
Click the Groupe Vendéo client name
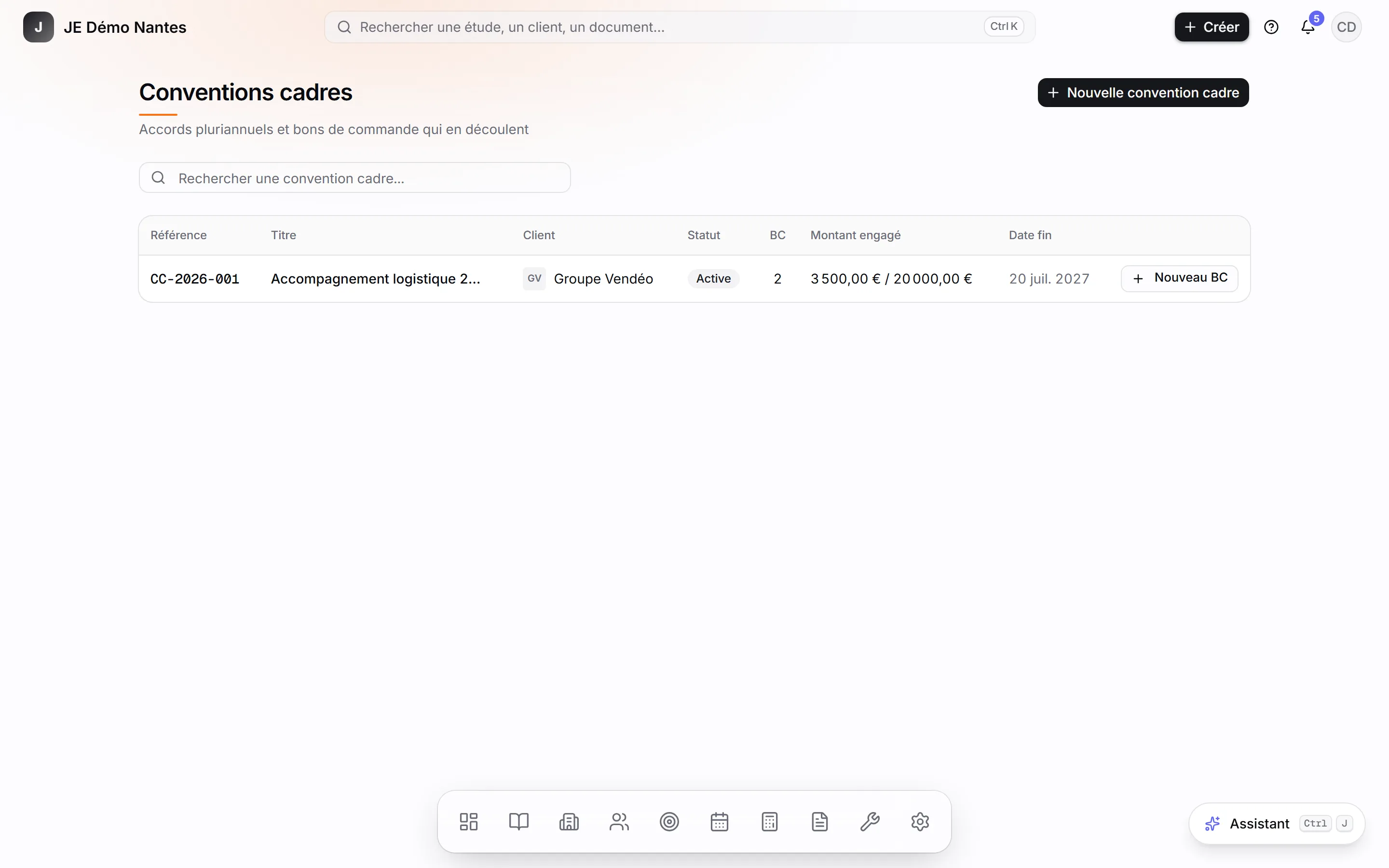point(603,279)
